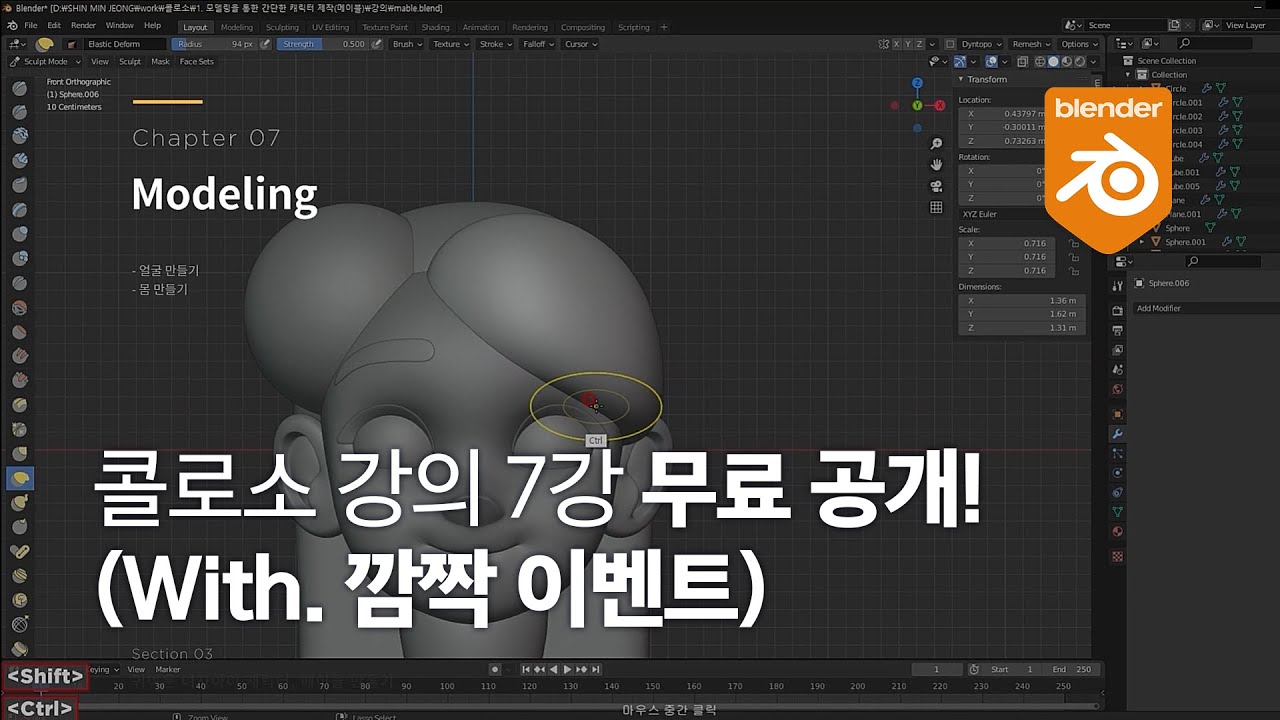Screen dimensions: 1280x720
Task: Open the Modifier wrench tab in properties
Action: pos(1118,434)
